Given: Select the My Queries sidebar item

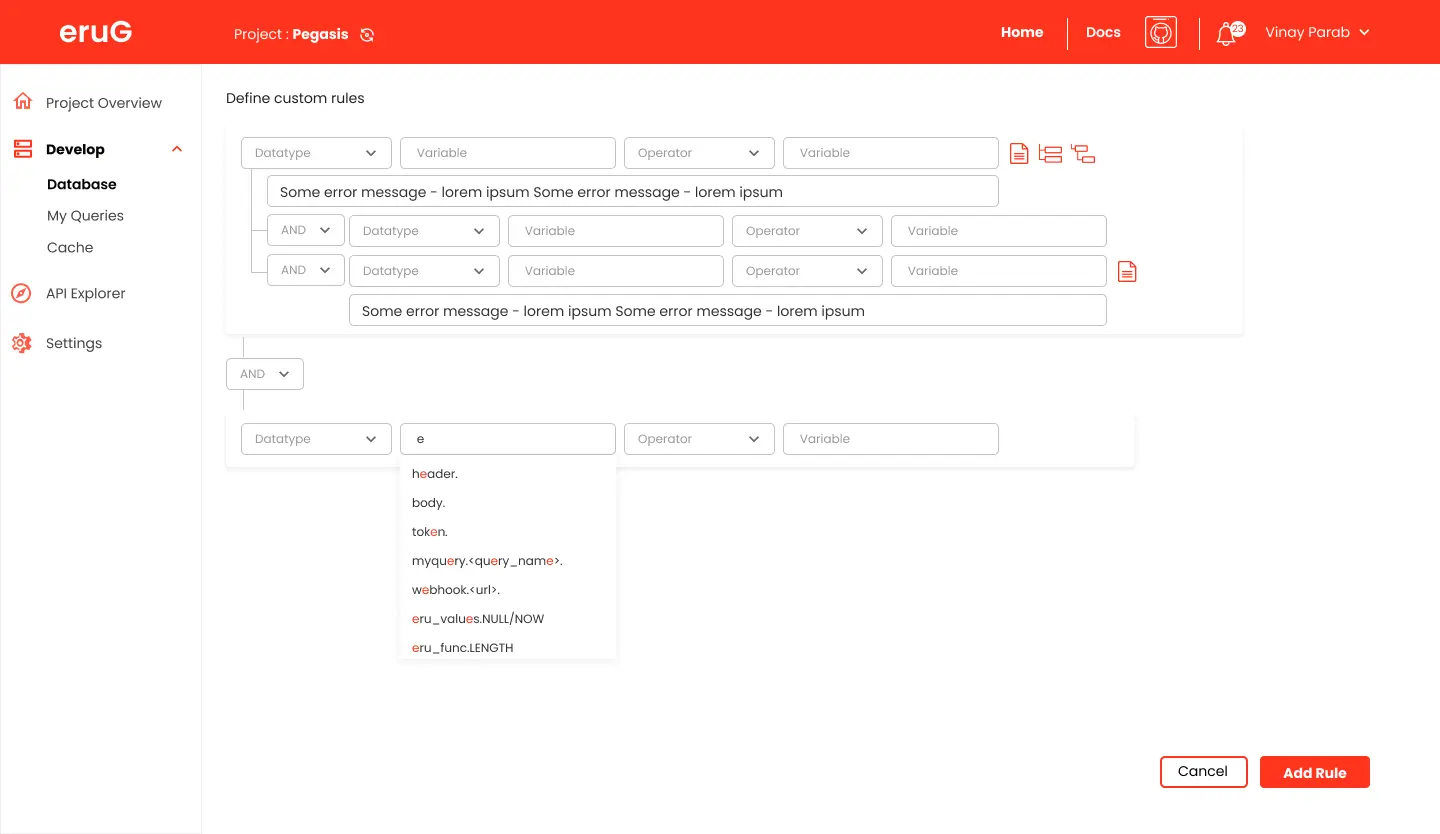Looking at the screenshot, I should pyautogui.click(x=85, y=216).
